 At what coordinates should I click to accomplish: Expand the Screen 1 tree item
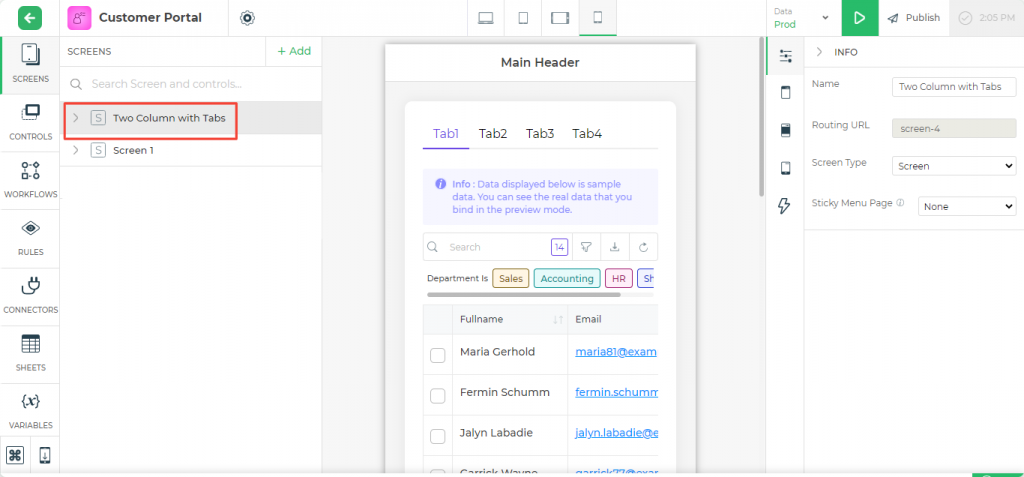click(76, 150)
